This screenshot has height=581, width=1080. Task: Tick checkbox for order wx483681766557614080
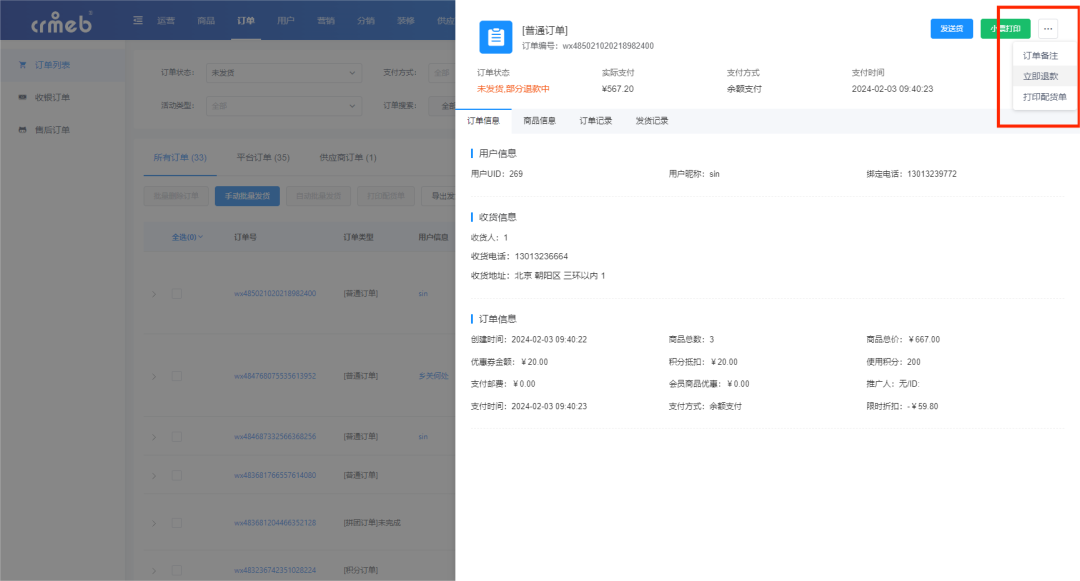coord(177,475)
